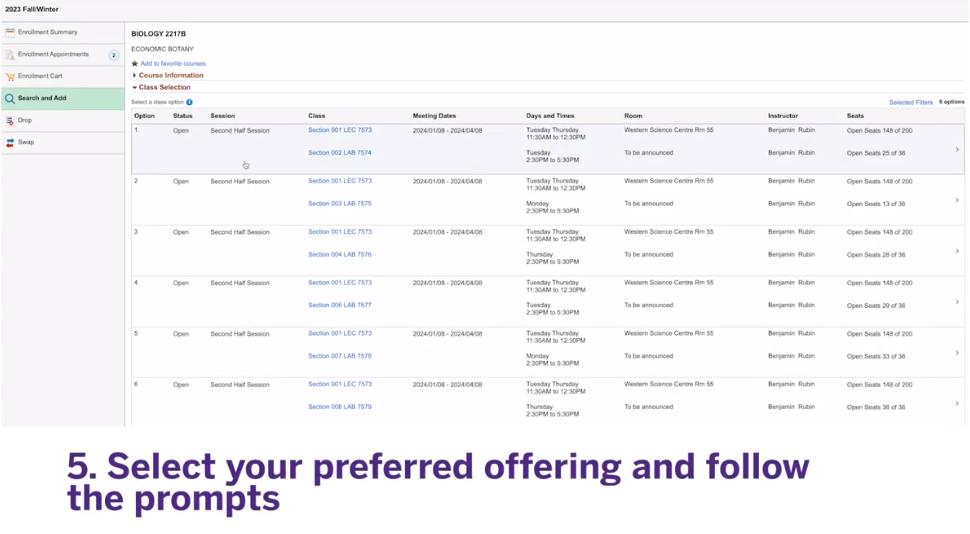970x534 pixels.
Task: Click the Search and Add magnifier icon
Action: click(x=10, y=98)
